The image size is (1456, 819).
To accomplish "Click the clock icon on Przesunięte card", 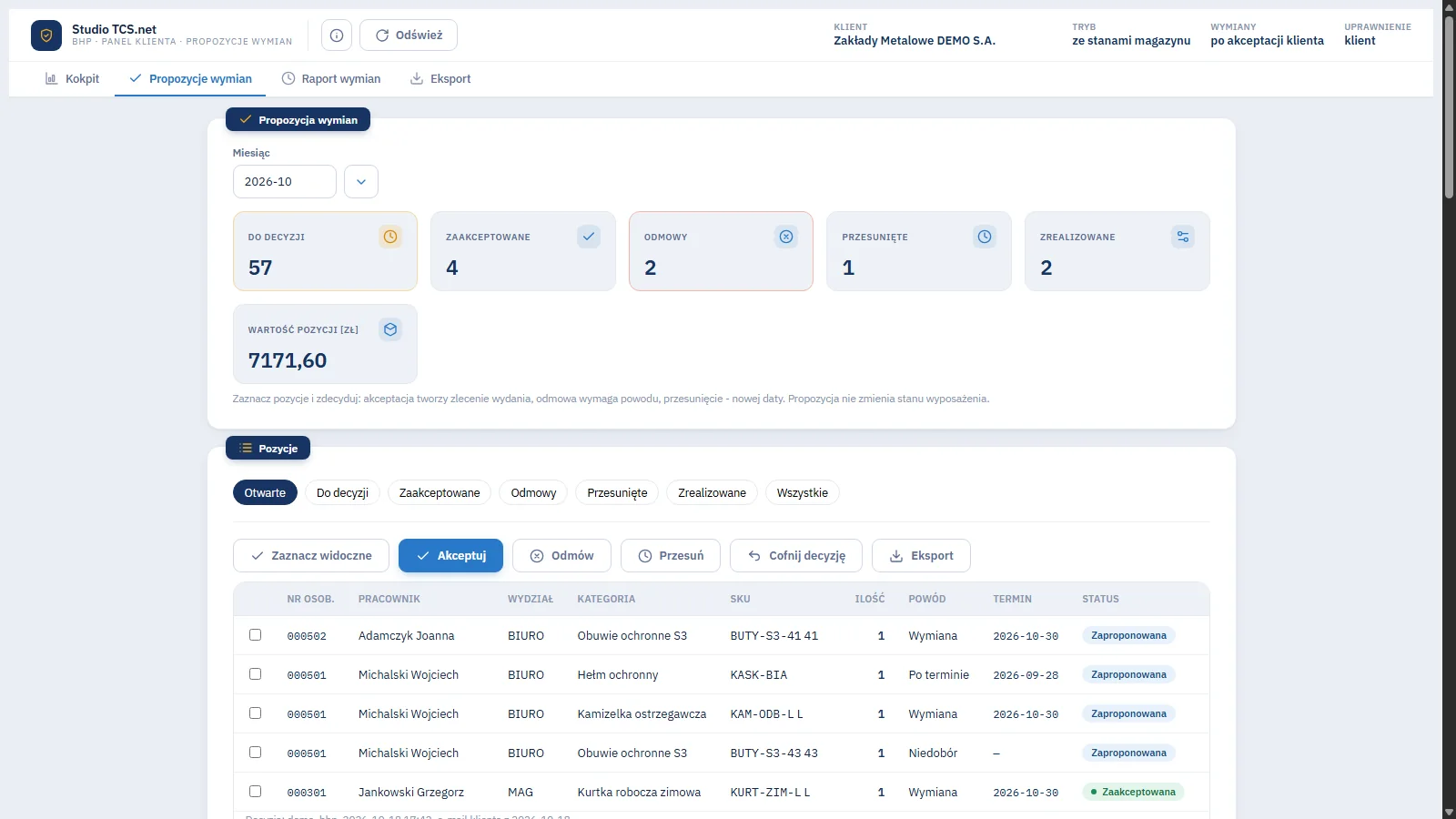I will pyautogui.click(x=985, y=237).
